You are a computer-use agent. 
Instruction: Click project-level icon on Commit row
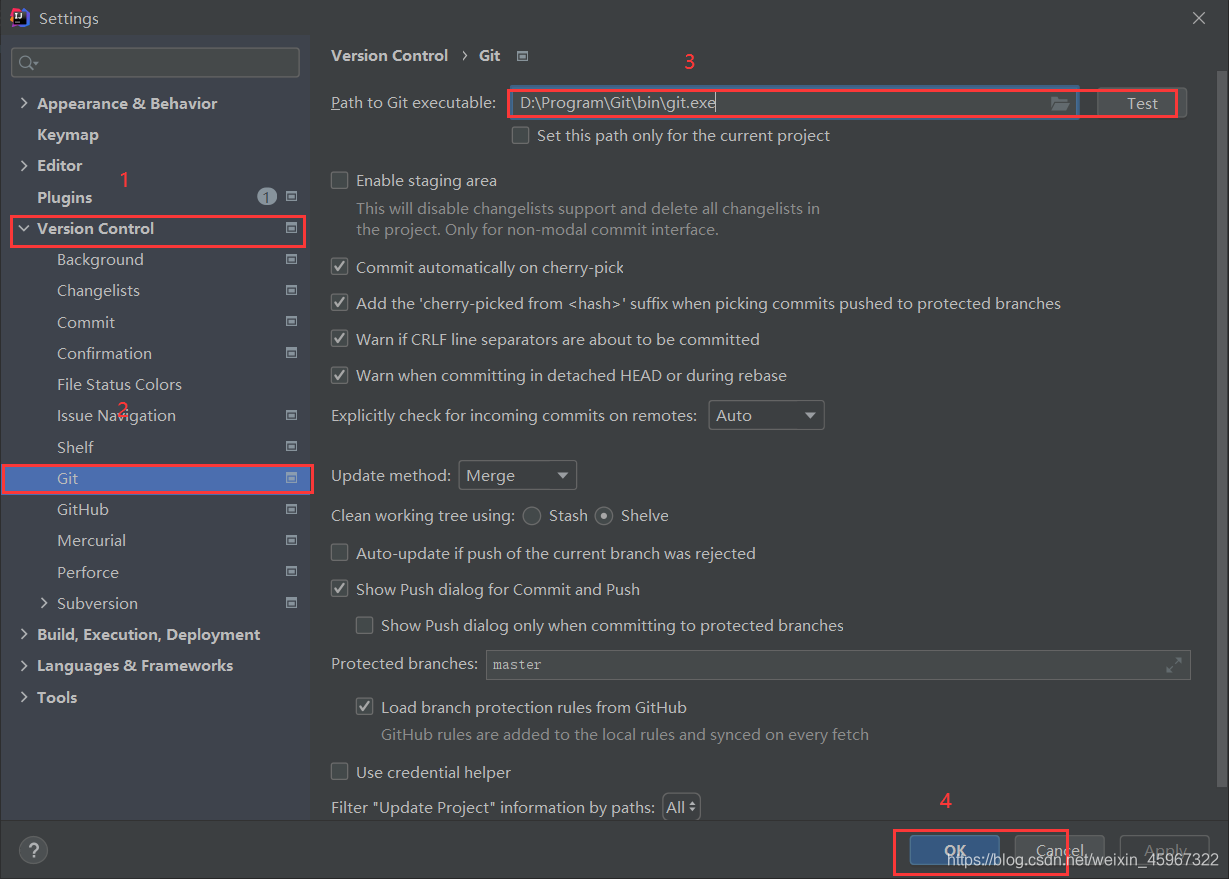pos(292,322)
